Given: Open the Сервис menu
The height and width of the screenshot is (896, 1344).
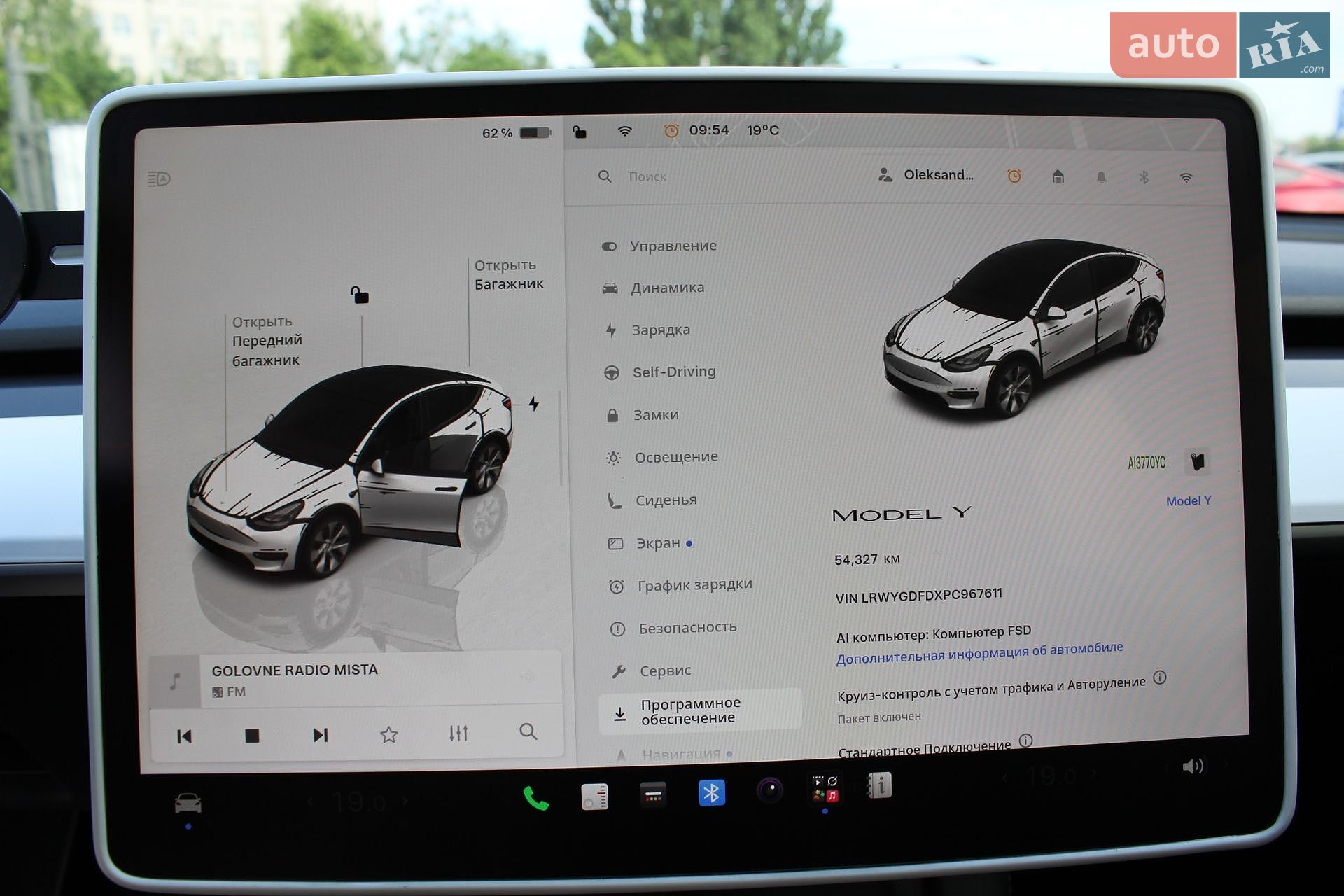Looking at the screenshot, I should tap(651, 671).
